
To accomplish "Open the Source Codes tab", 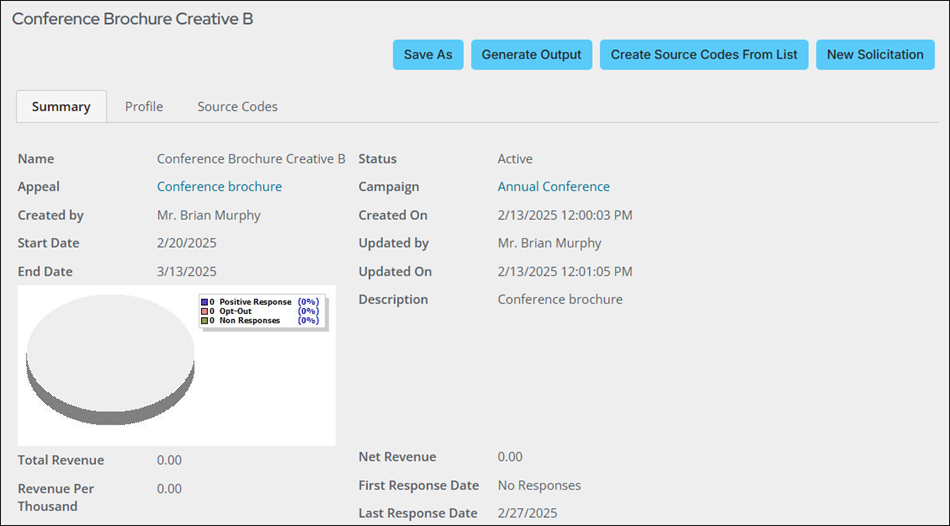I will 238,107.
